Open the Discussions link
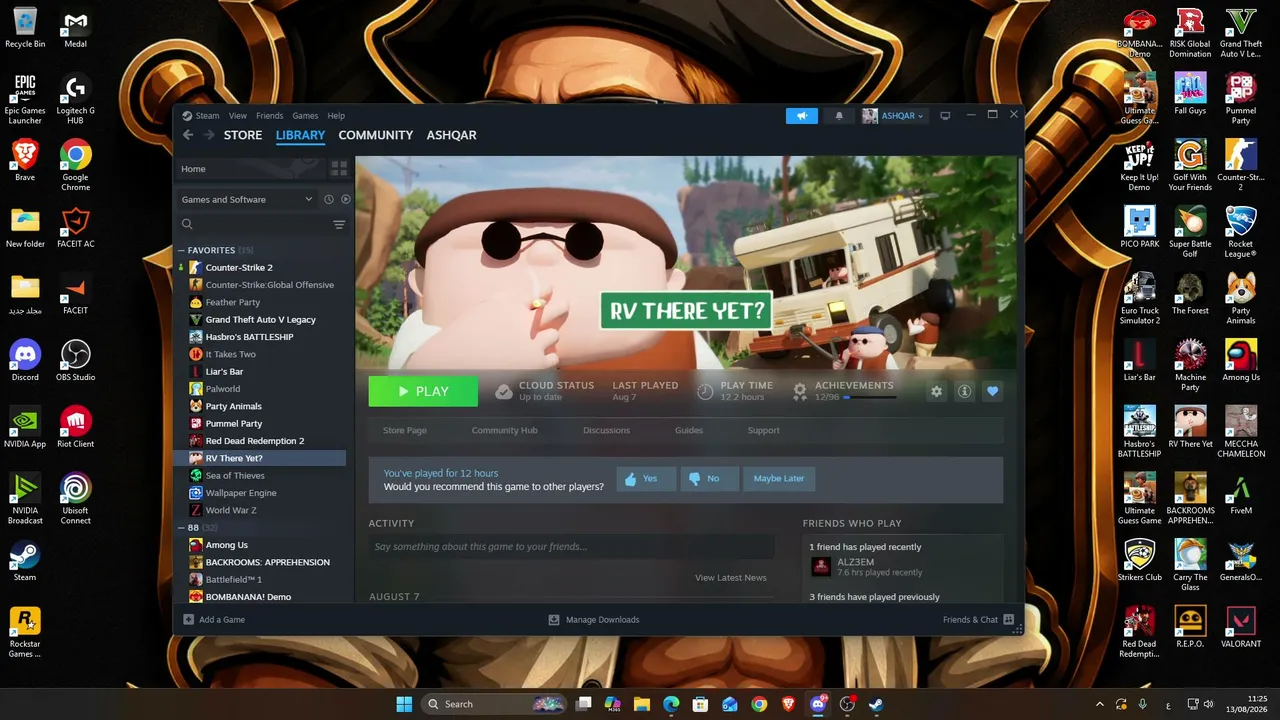Viewport: 1280px width, 720px height. click(607, 430)
